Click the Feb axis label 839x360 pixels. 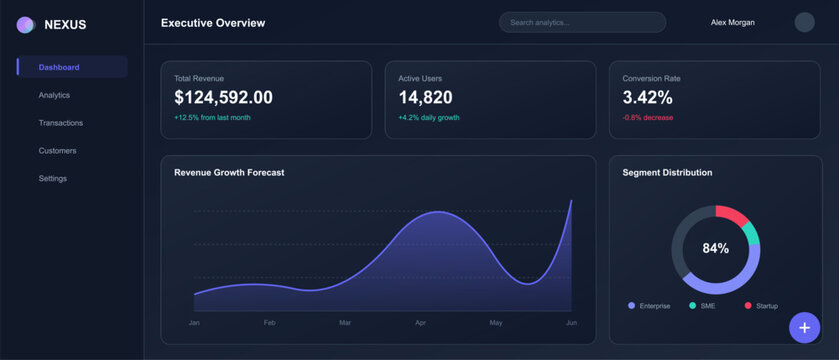pyautogui.click(x=270, y=323)
